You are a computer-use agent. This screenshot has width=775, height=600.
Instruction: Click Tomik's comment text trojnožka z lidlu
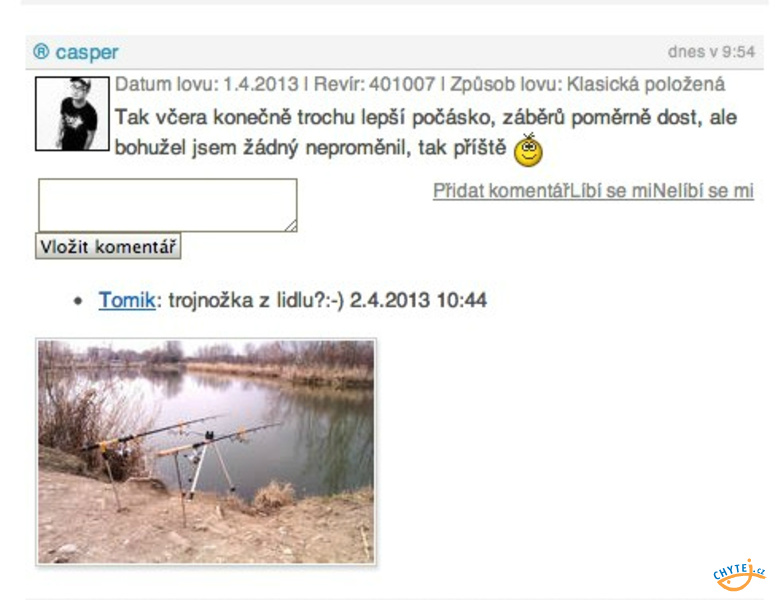click(x=256, y=300)
